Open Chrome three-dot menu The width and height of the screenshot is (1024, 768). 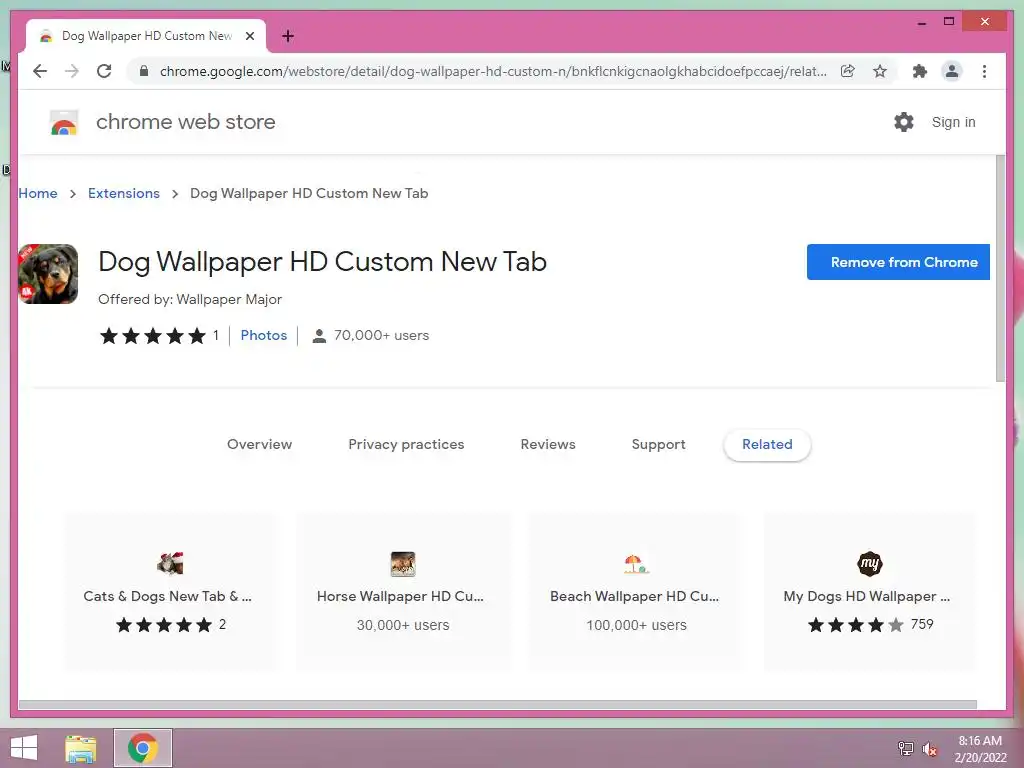984,71
